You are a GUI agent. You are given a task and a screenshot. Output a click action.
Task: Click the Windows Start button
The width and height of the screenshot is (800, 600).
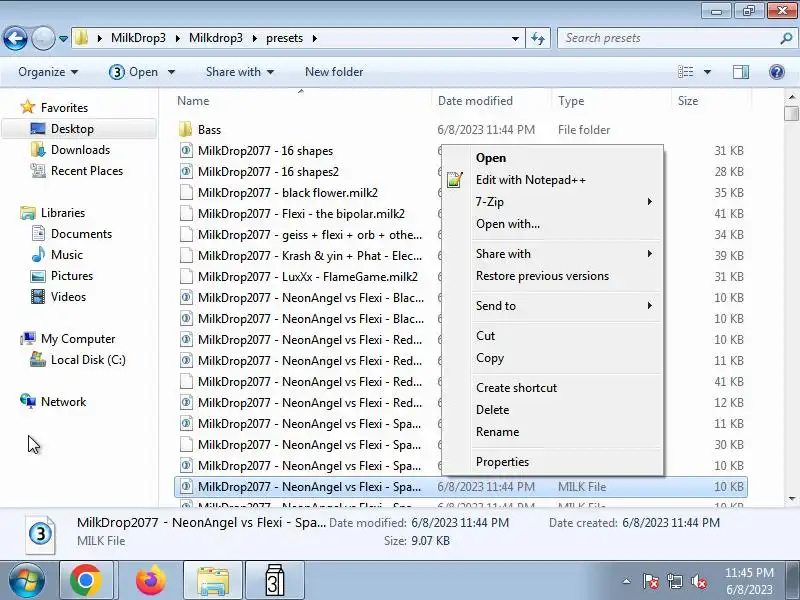[27, 581]
